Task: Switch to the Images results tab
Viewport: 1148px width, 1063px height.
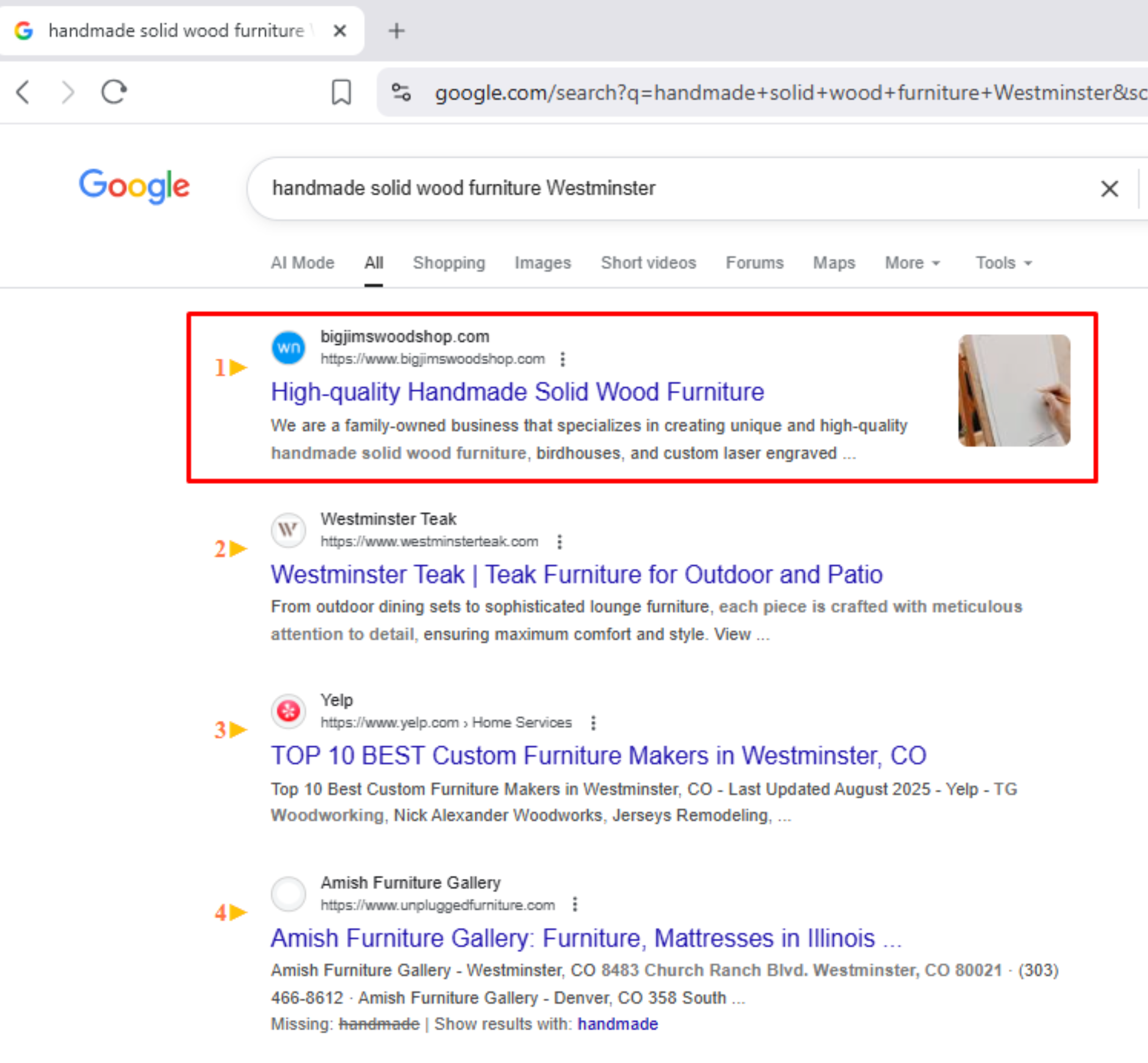Action: [x=543, y=263]
